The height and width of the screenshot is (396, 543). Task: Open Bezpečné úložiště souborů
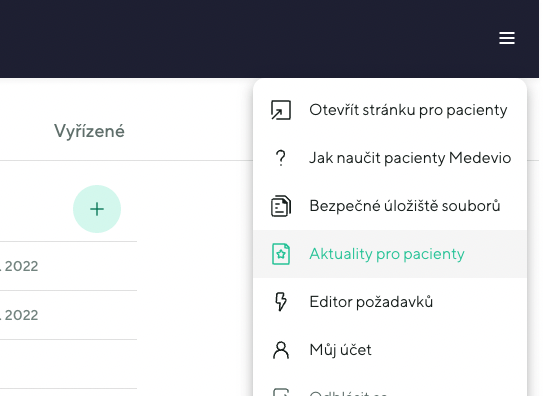[390, 206]
